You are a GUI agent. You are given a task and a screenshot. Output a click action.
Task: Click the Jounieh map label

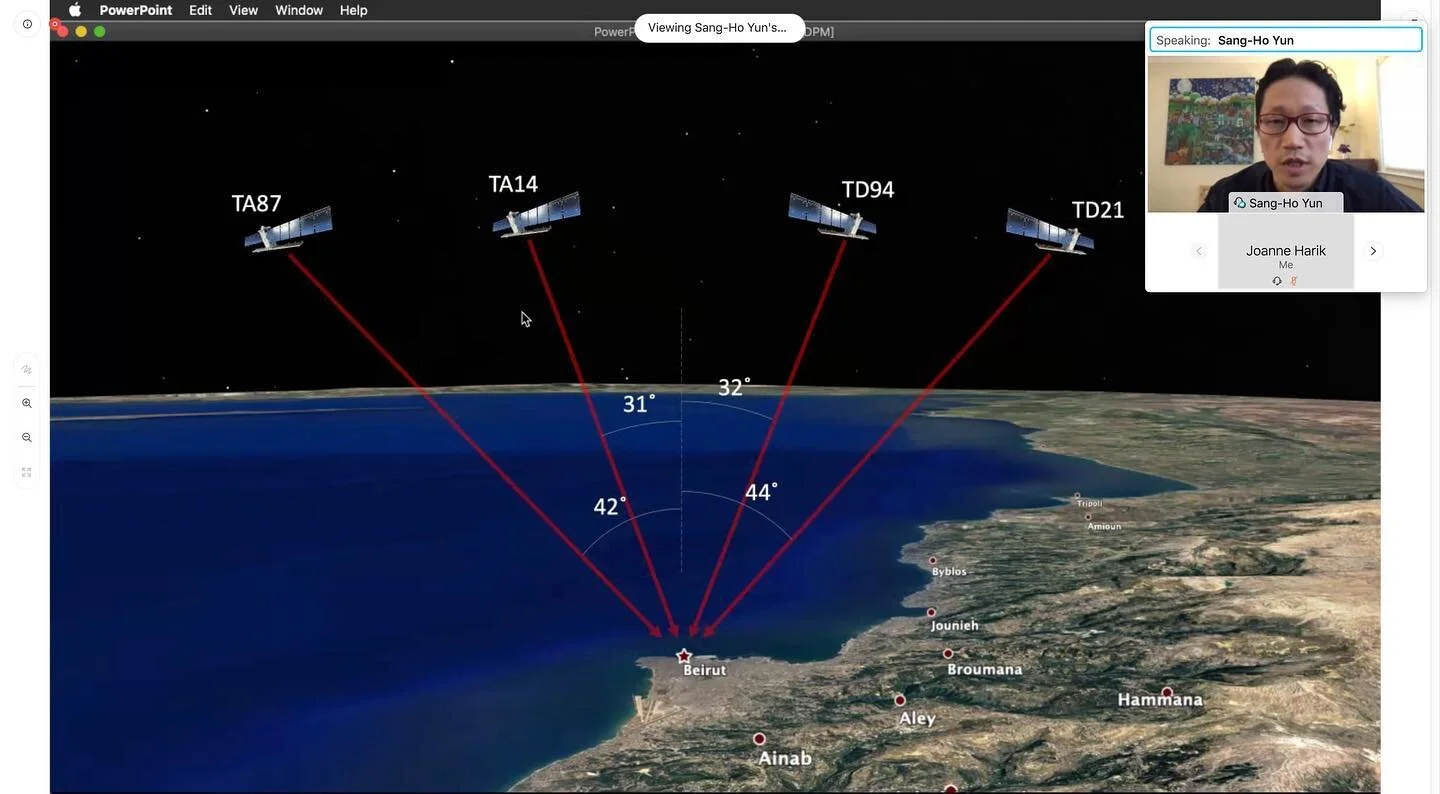click(x=955, y=626)
